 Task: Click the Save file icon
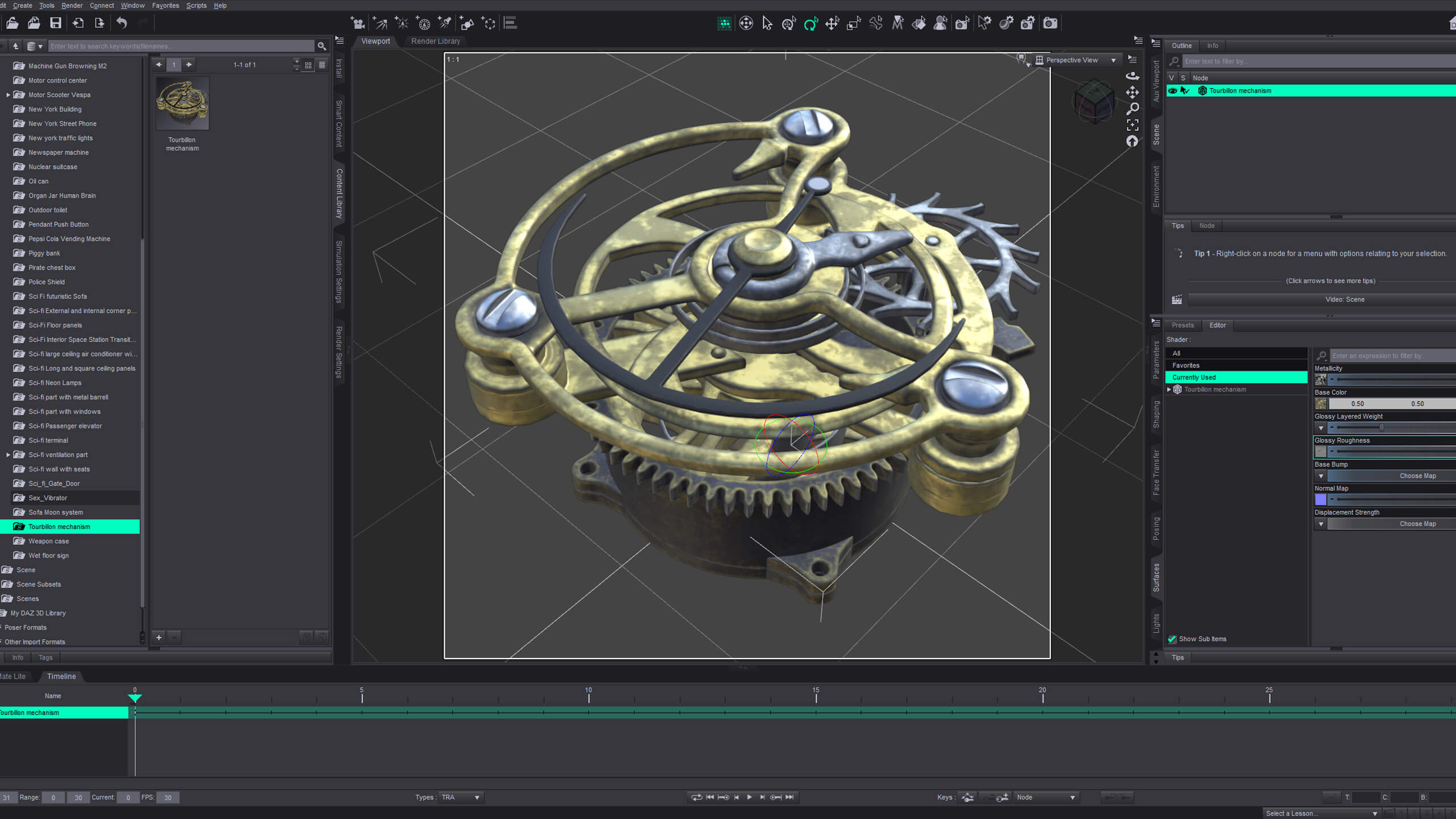(56, 23)
